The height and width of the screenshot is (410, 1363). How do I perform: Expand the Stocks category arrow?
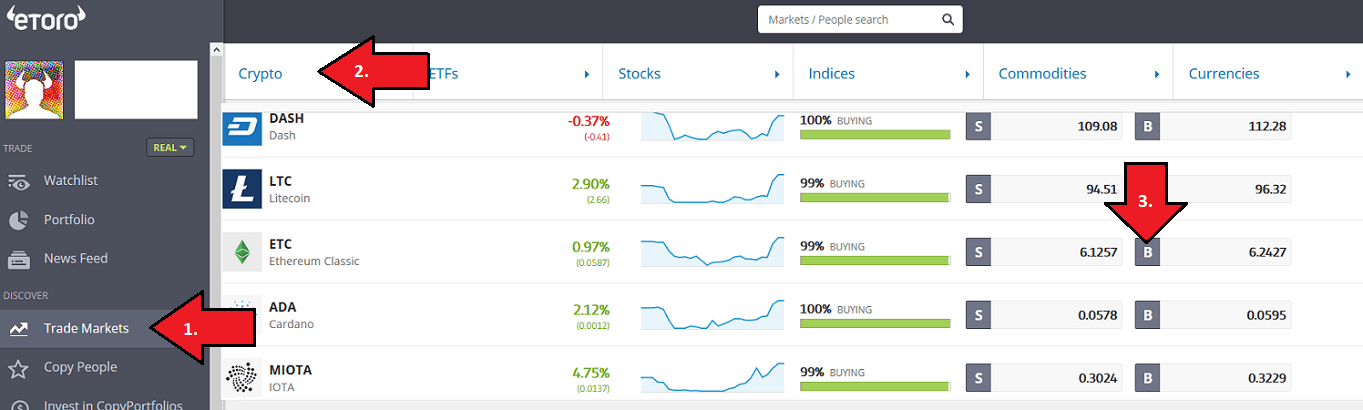(777, 74)
